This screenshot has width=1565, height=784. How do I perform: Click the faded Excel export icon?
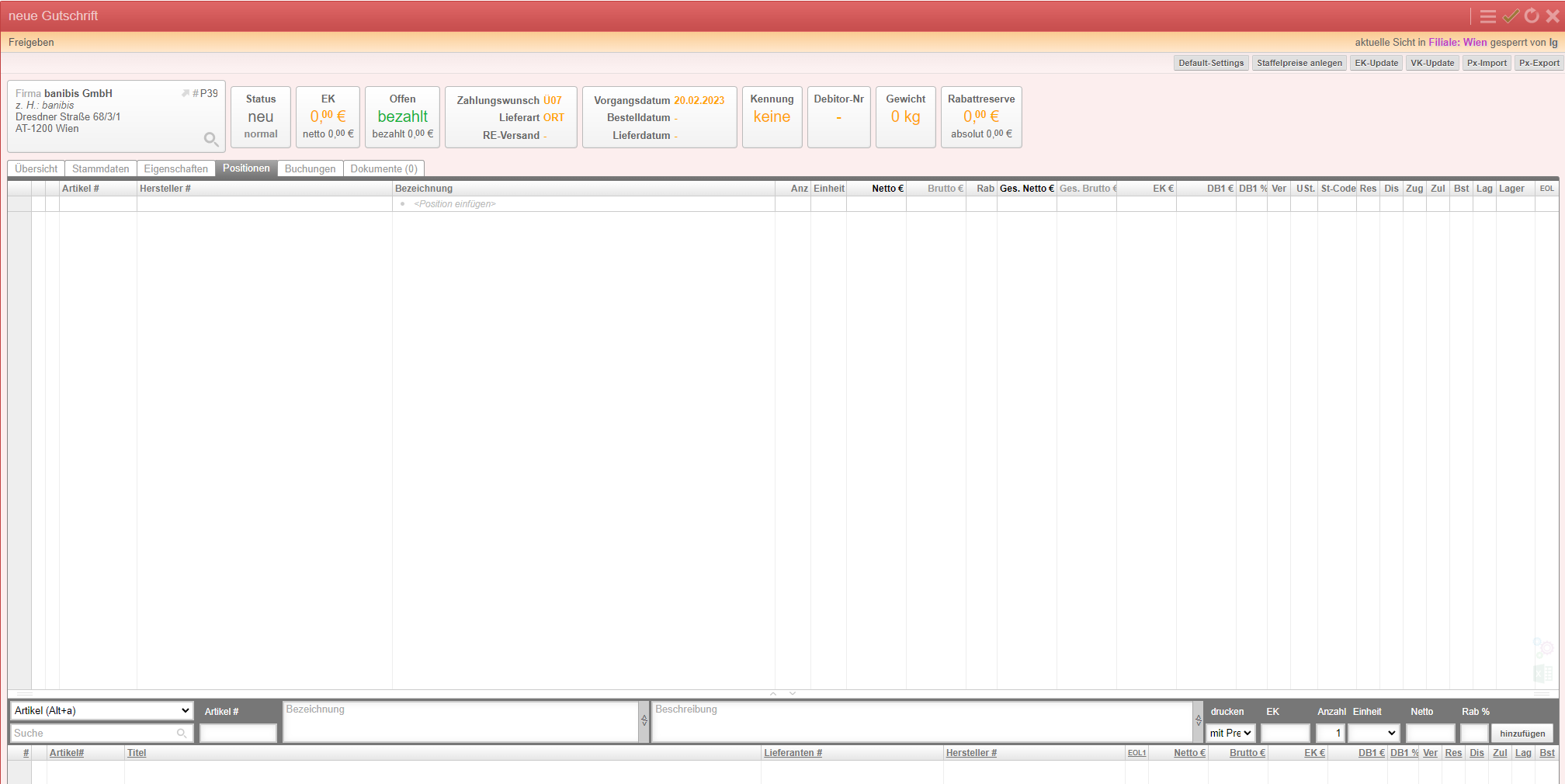1543,674
